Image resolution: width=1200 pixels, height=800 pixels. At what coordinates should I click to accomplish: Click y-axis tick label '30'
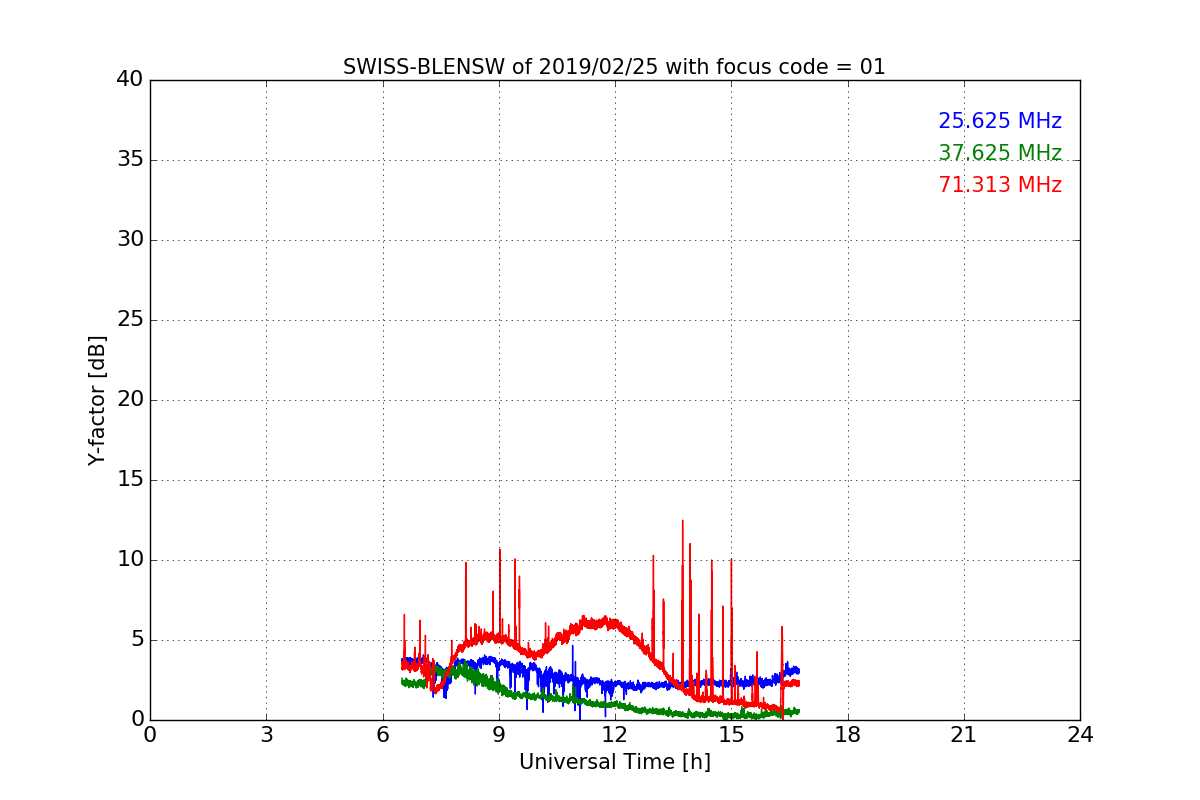pyautogui.click(x=130, y=240)
